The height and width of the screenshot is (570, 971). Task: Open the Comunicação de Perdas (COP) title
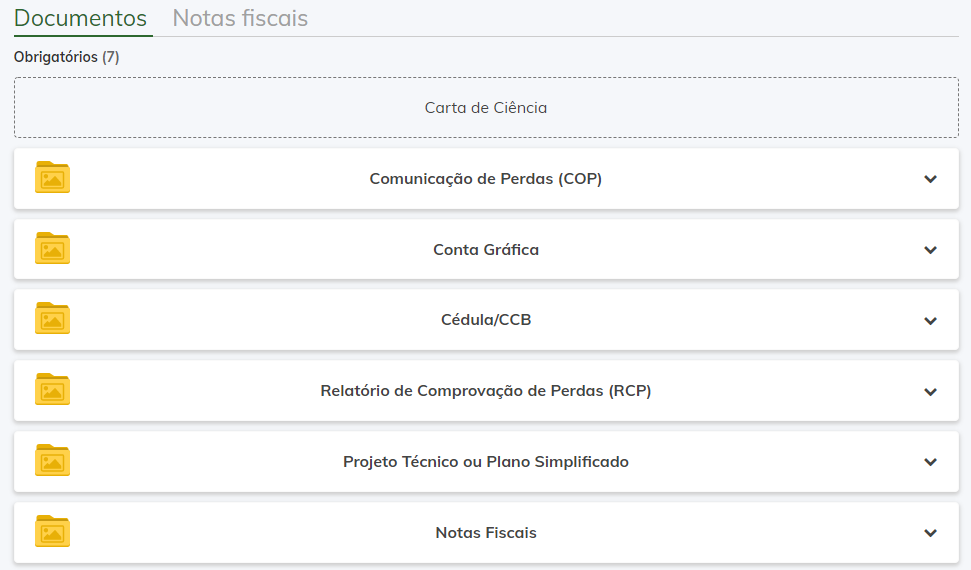tap(486, 179)
